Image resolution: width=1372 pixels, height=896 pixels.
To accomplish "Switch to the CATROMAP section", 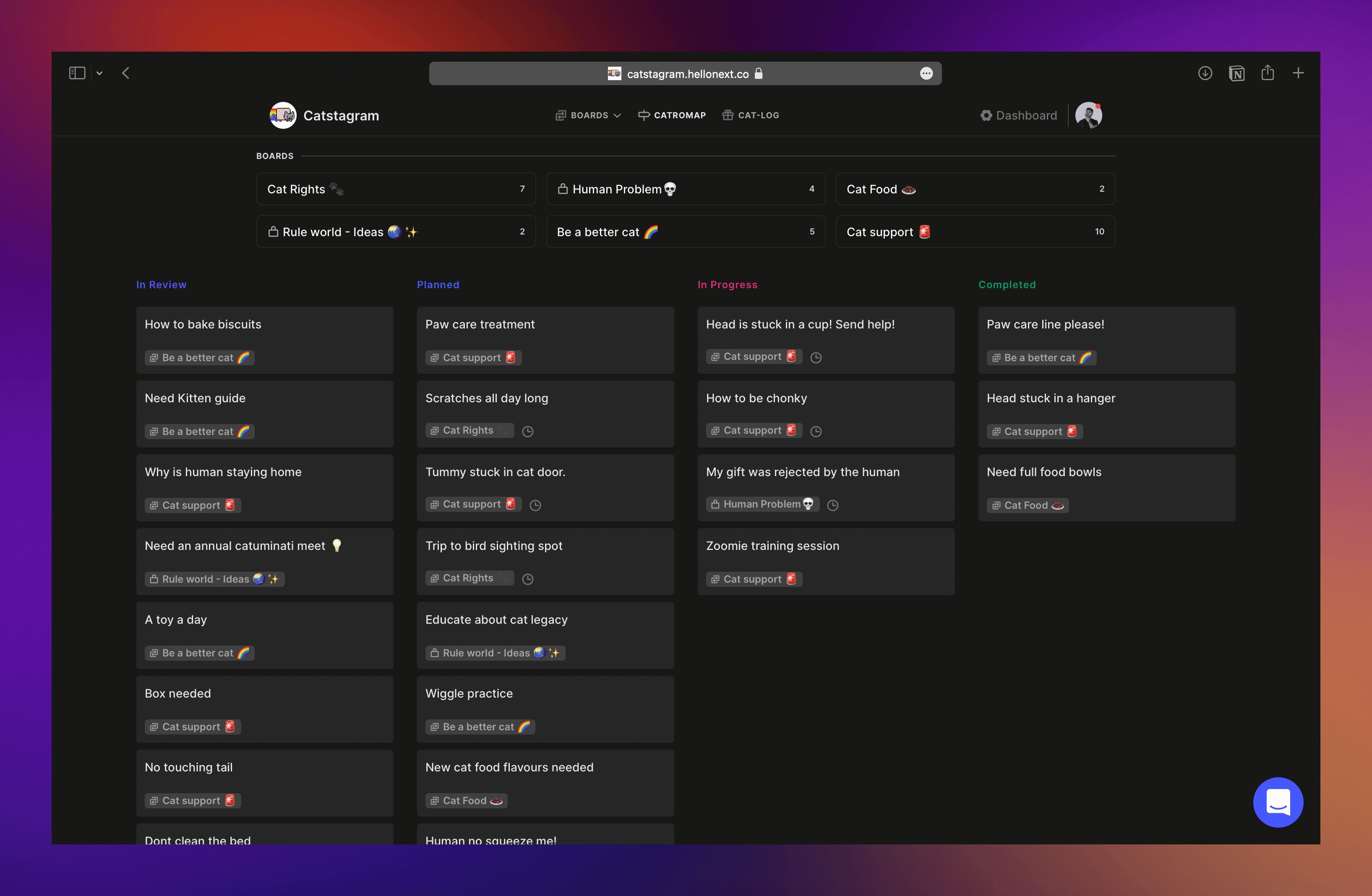I will 672,115.
